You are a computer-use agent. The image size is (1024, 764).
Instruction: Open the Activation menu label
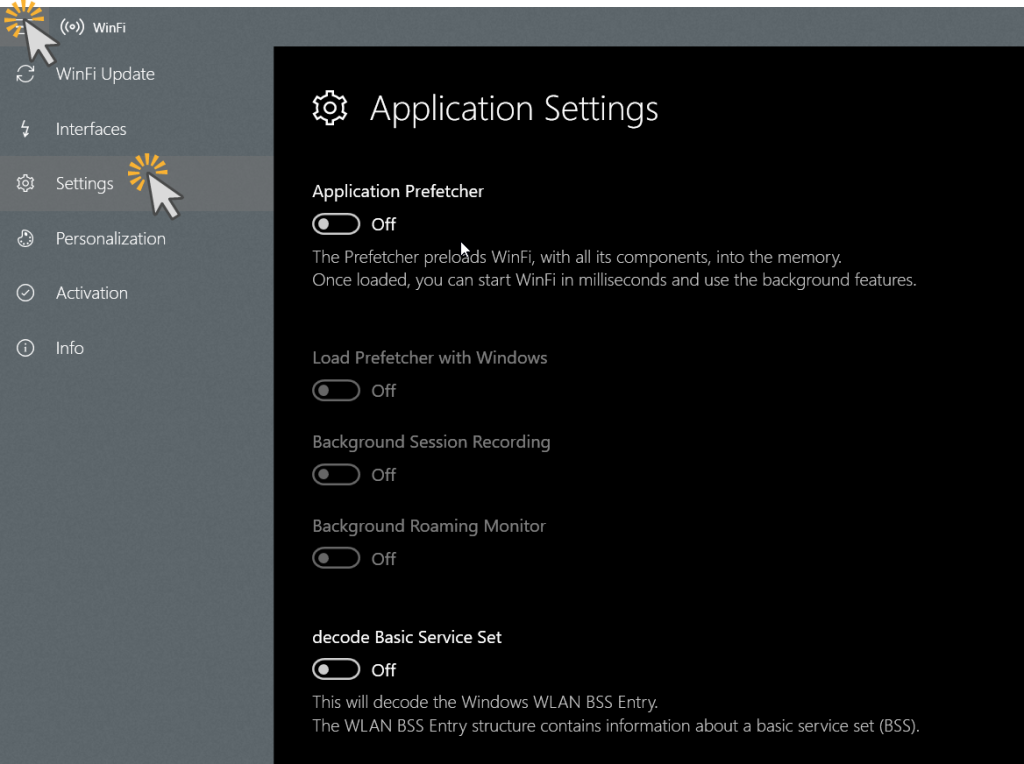tap(92, 293)
